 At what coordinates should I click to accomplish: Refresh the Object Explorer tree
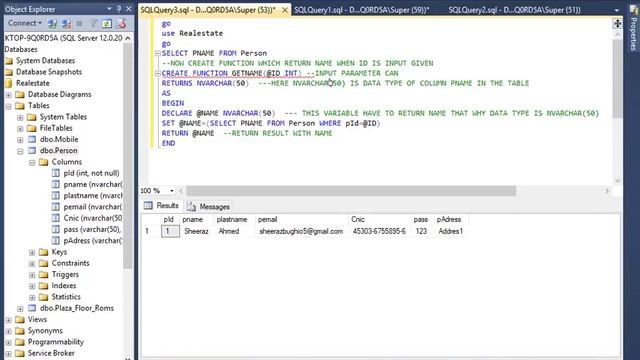(107, 24)
